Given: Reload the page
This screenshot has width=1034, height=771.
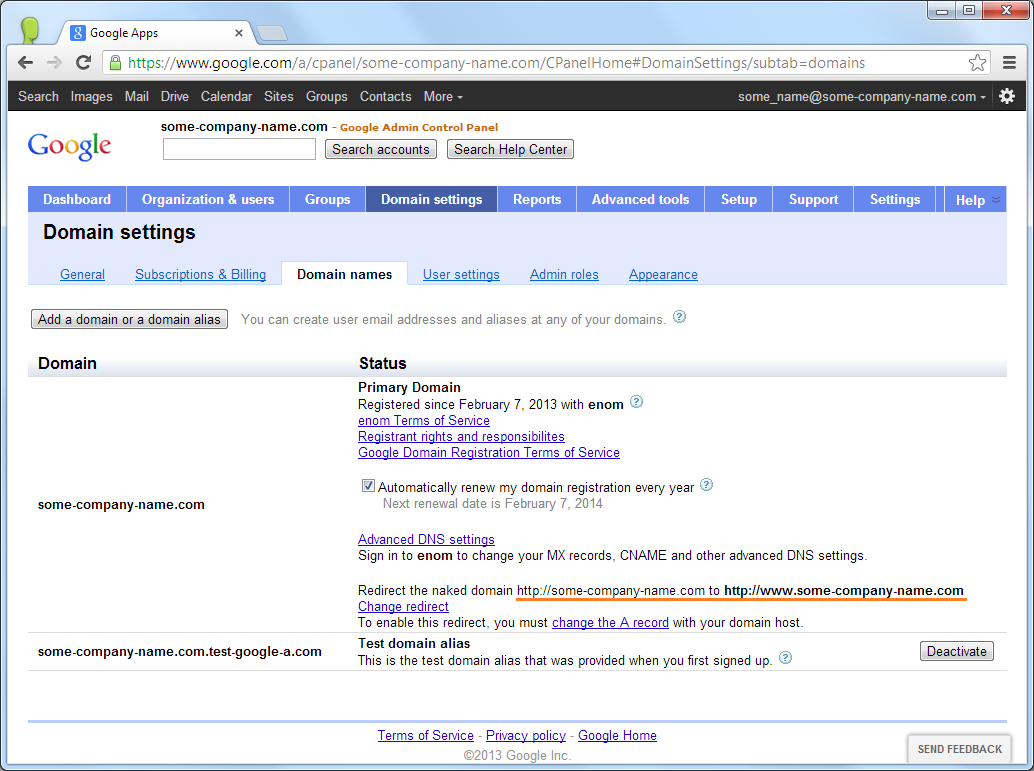Looking at the screenshot, I should [x=83, y=61].
